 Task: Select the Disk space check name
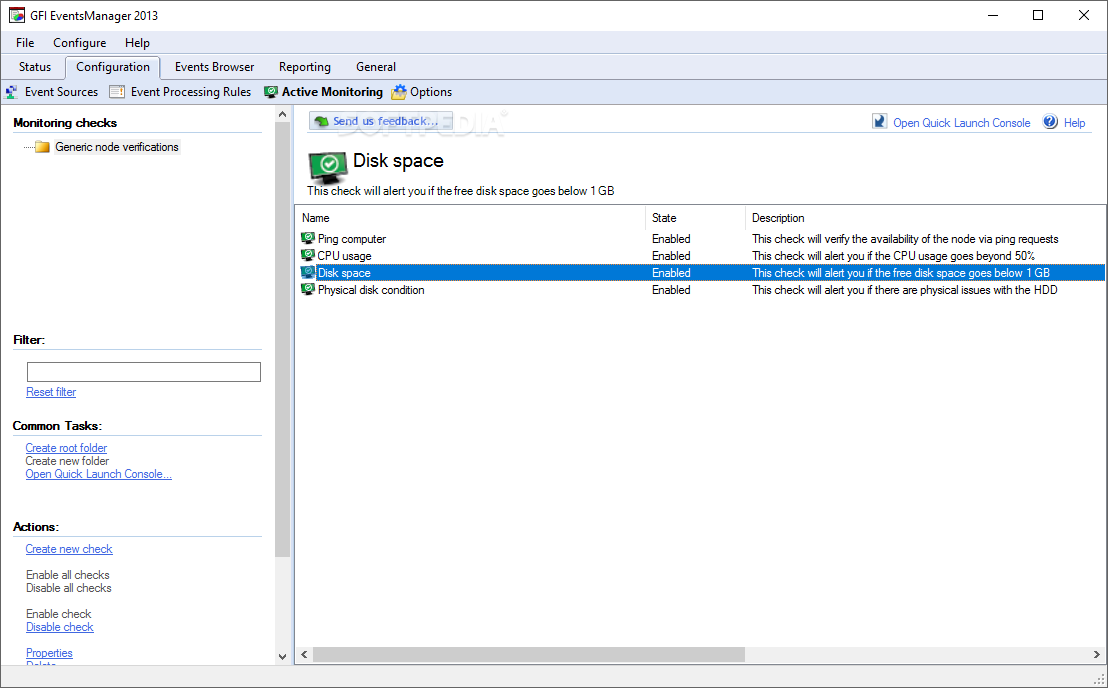(x=344, y=273)
